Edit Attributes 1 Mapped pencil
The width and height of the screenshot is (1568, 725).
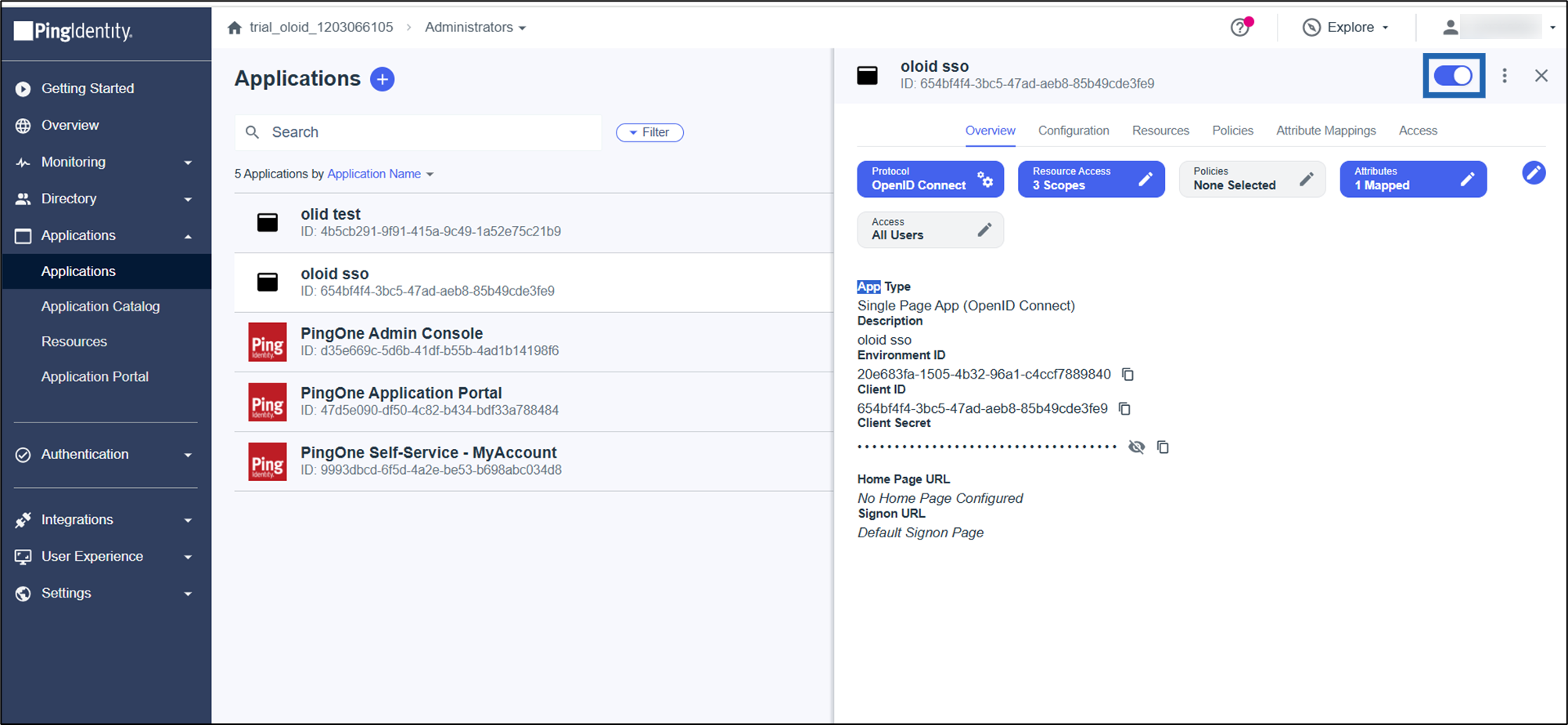click(1468, 179)
